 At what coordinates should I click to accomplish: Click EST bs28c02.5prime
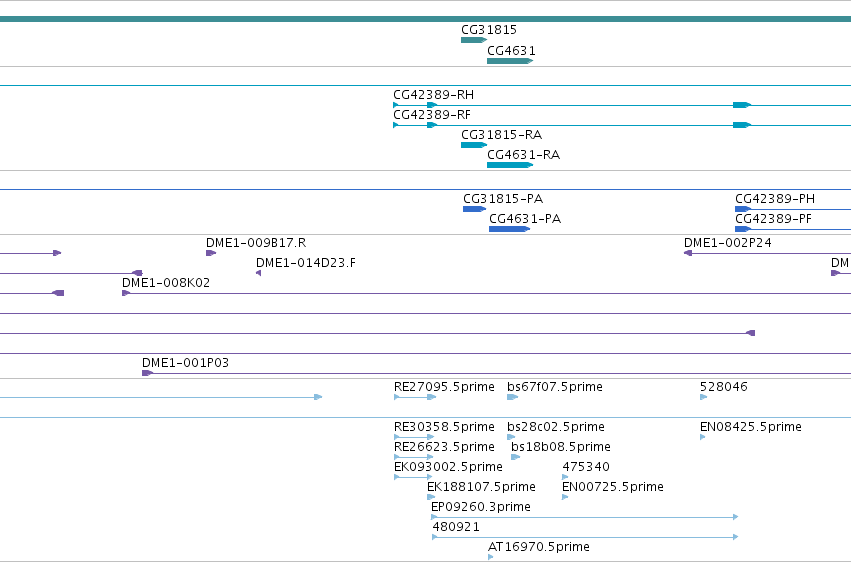point(556,427)
